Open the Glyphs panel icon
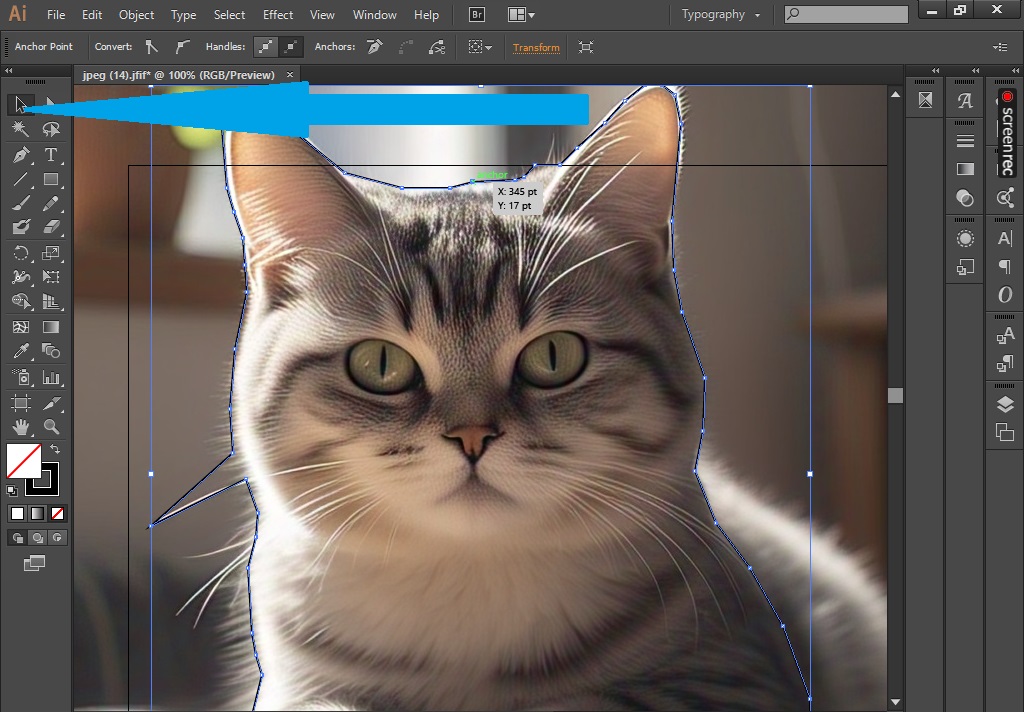This screenshot has height=712, width=1024. click(x=965, y=101)
